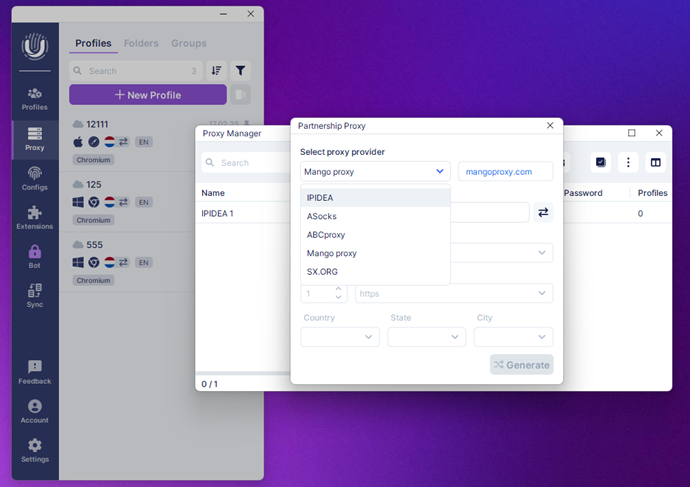Viewport: 690px width, 487px height.
Task: Click the proxy swap arrows on profile 125
Action: point(123,202)
